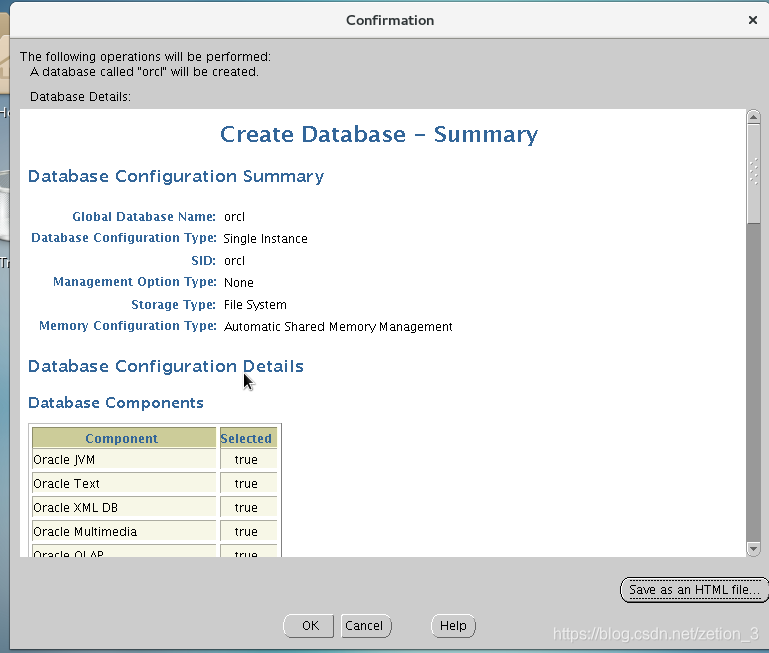Click the SID value orcl
Image resolution: width=769 pixels, height=653 pixels.
coord(234,261)
